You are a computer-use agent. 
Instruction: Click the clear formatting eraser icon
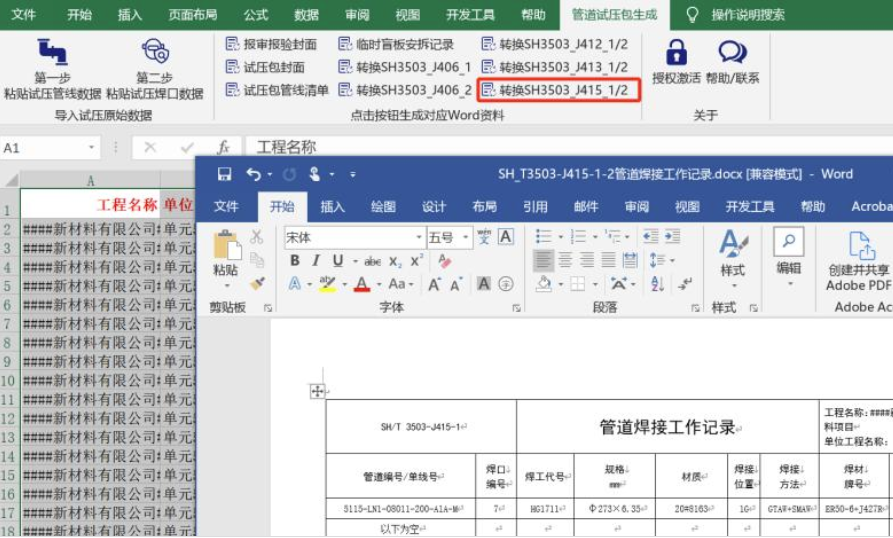(445, 261)
